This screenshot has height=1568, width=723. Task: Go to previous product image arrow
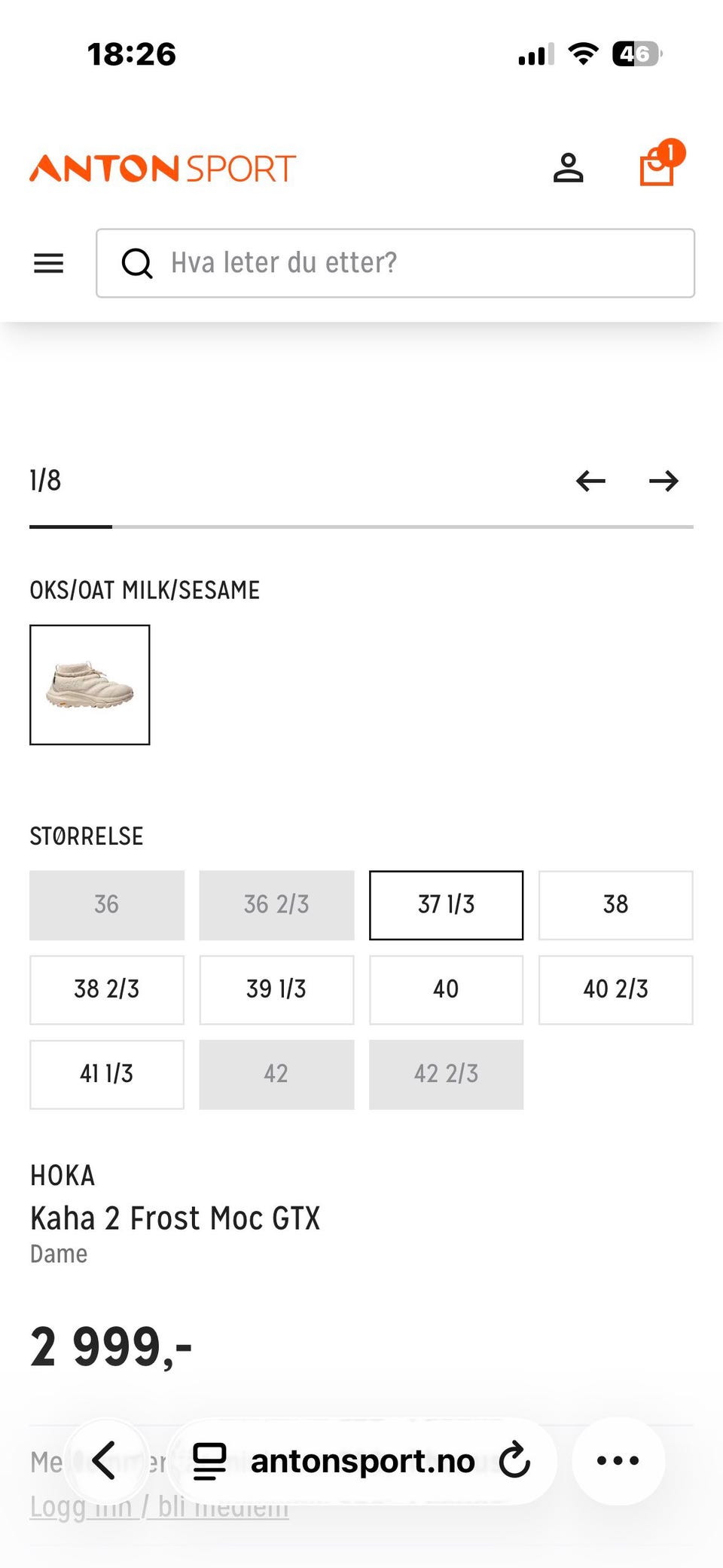coord(590,481)
